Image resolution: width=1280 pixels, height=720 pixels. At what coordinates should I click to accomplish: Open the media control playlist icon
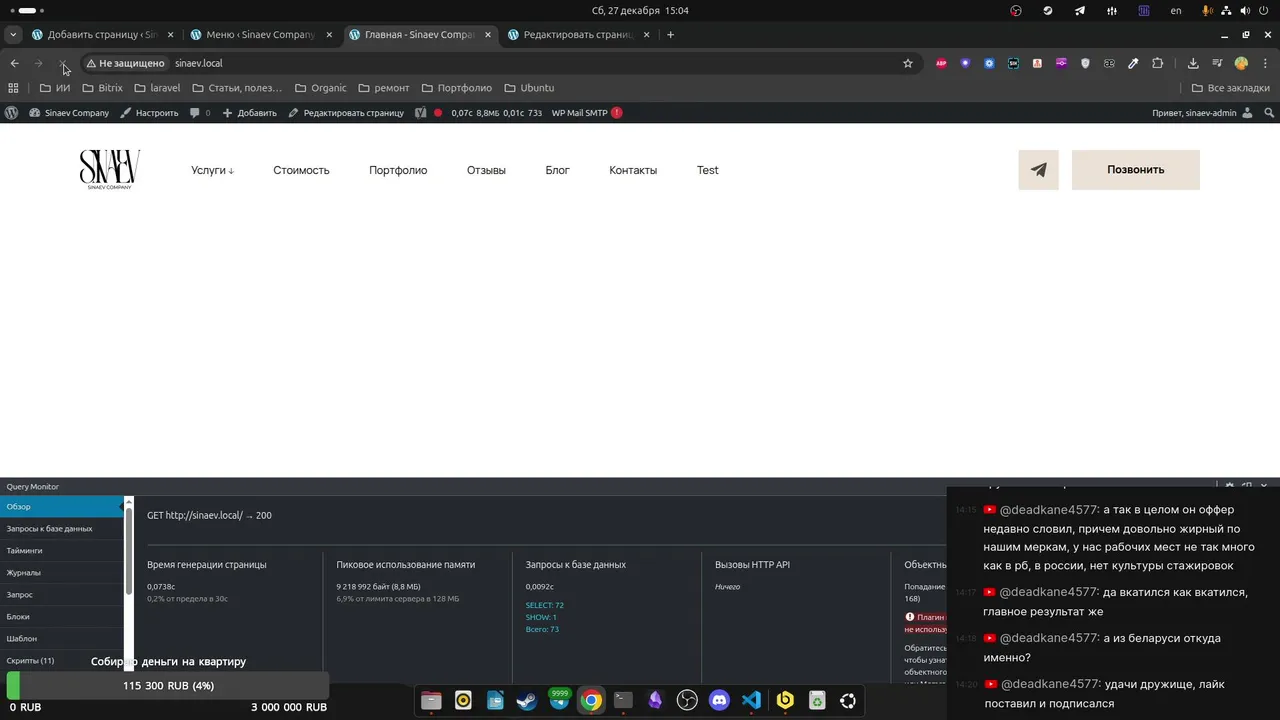click(x=1217, y=63)
